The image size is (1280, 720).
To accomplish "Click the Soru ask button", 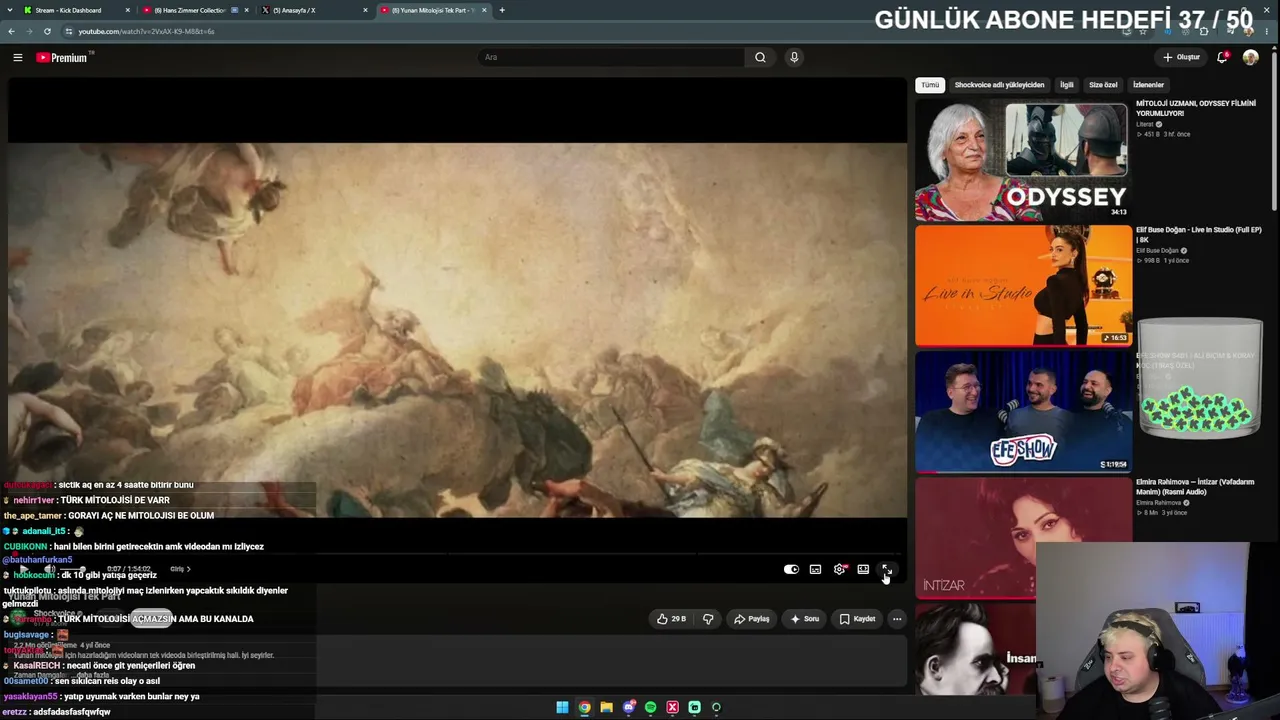I will coord(804,619).
